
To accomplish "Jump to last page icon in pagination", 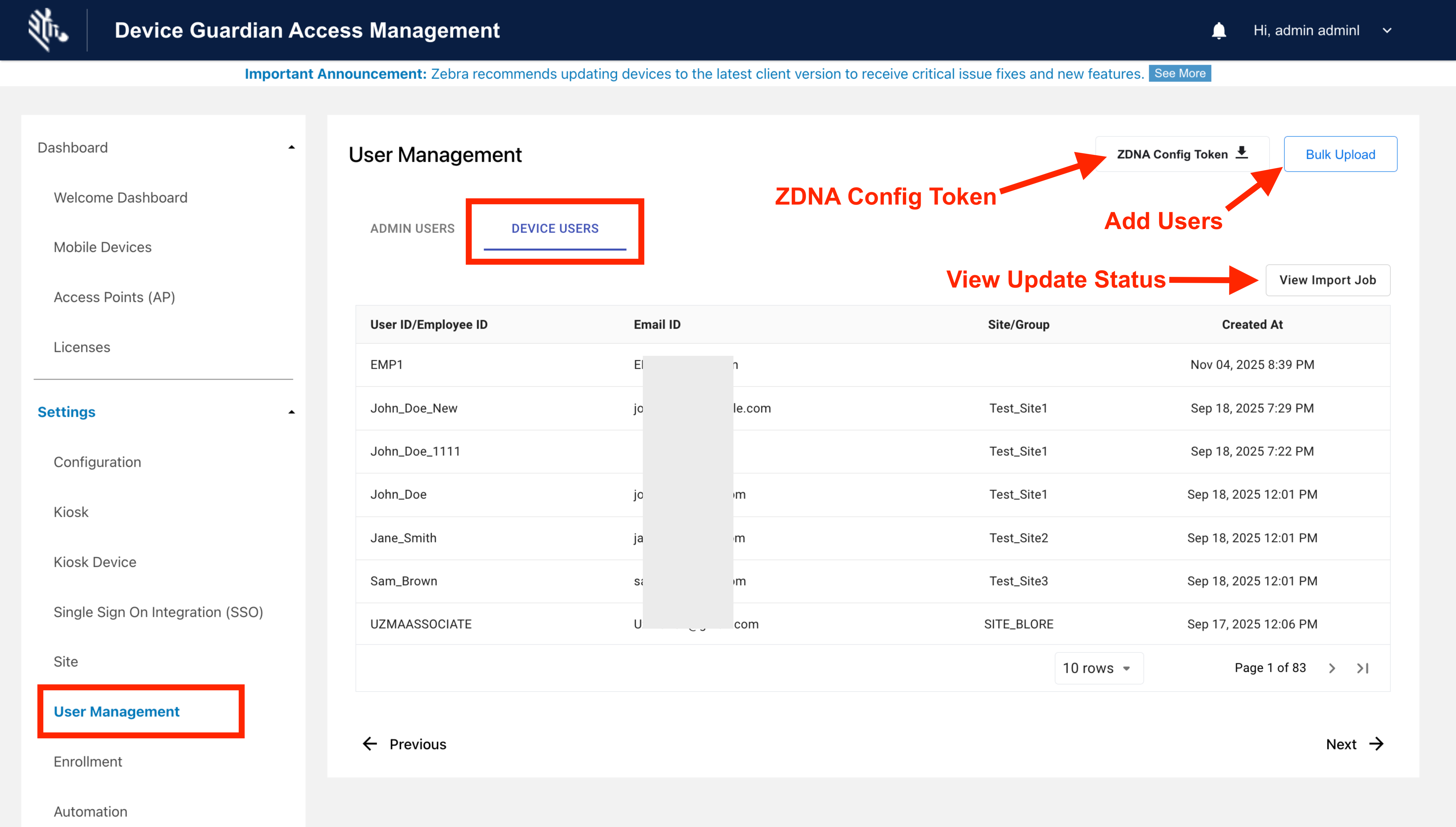I will coord(1363,669).
